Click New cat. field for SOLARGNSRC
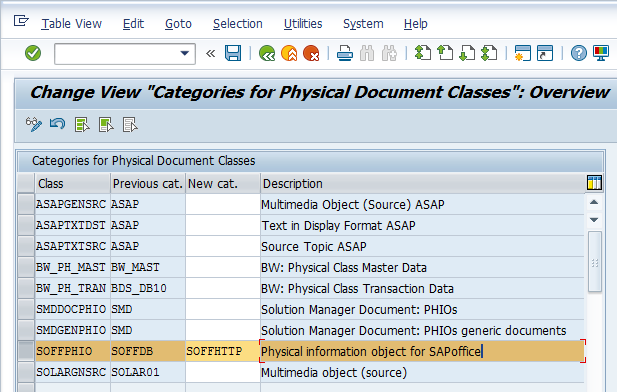This screenshot has height=392, width=617. 223,372
